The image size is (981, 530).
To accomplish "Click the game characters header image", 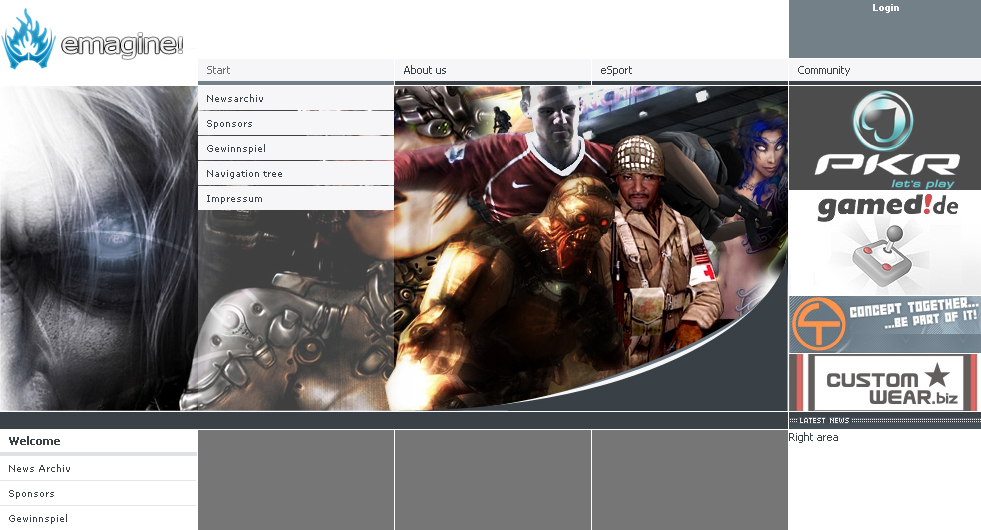I will (x=591, y=248).
